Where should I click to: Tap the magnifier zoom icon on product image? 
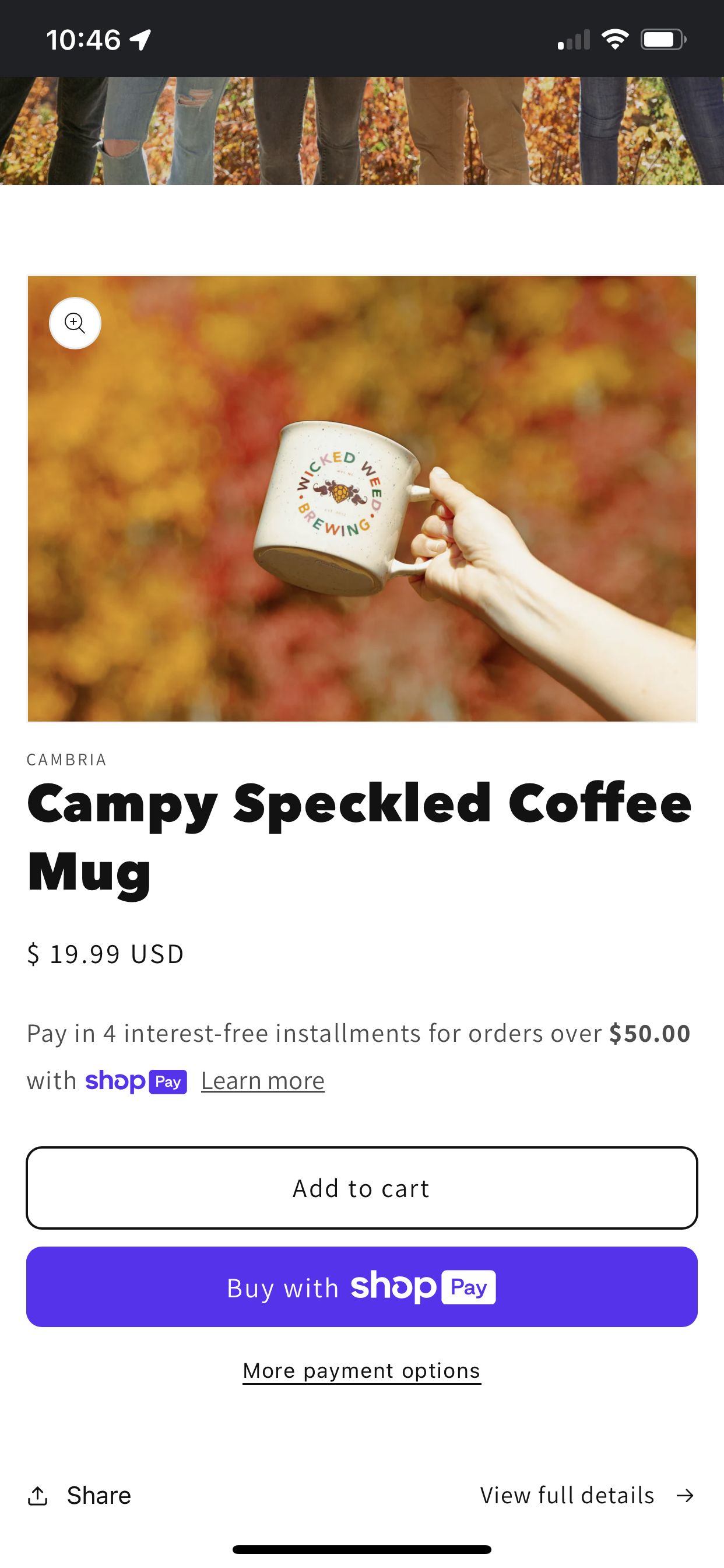(75, 323)
